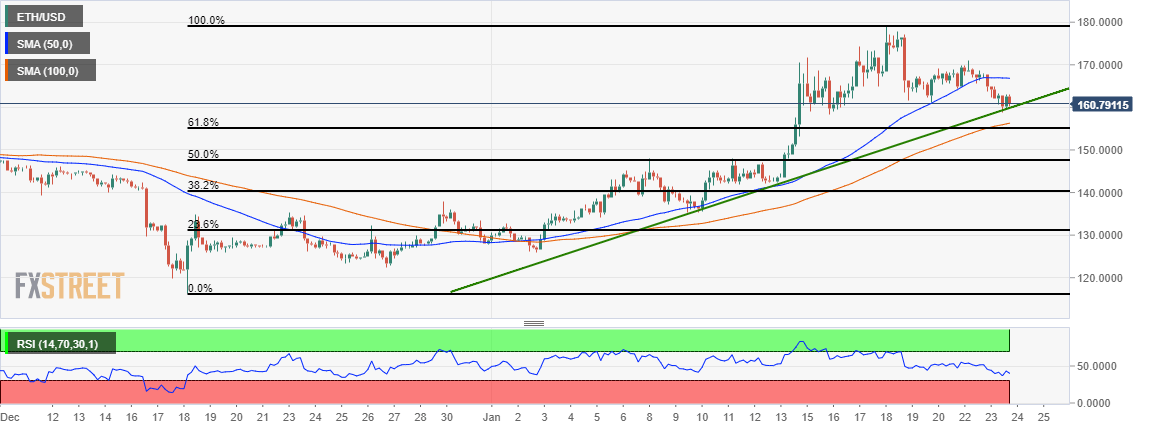Select the 0.0% Fibonacci level label
The width and height of the screenshot is (1153, 430).
tap(201, 289)
